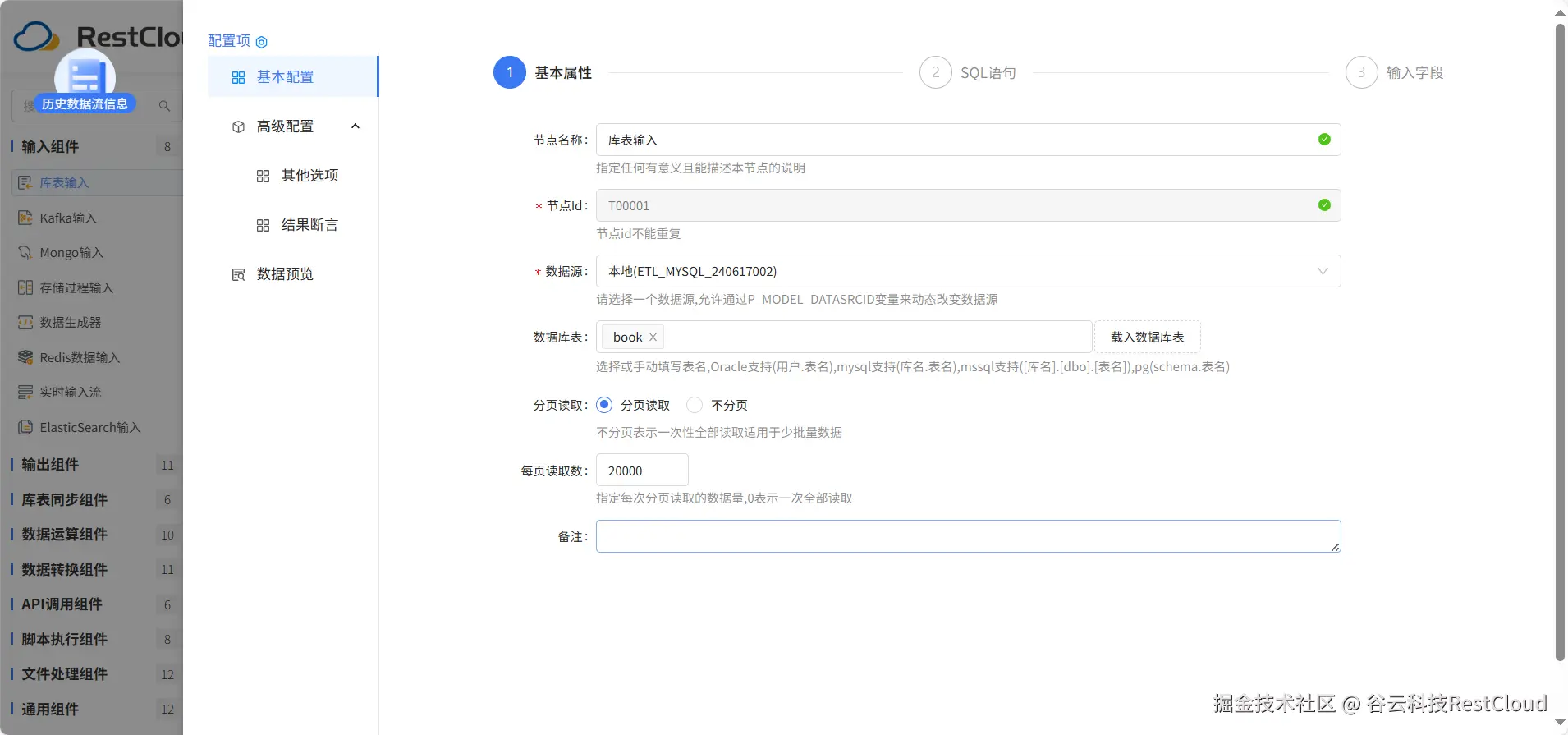Expand the 通用组件 category
This screenshot has width=1568, height=735.
pyautogui.click(x=91, y=709)
